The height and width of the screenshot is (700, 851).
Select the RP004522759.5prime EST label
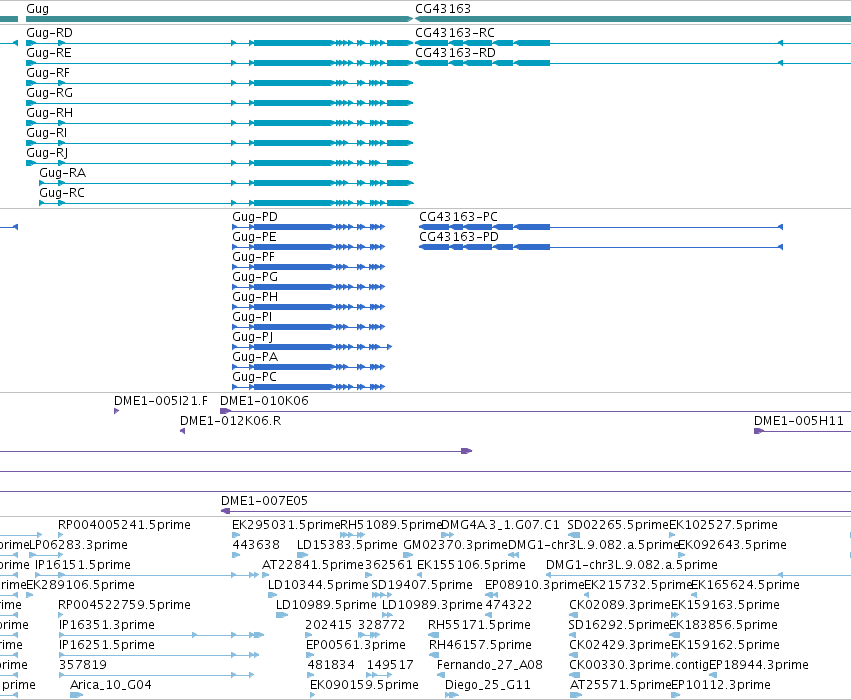(124, 604)
